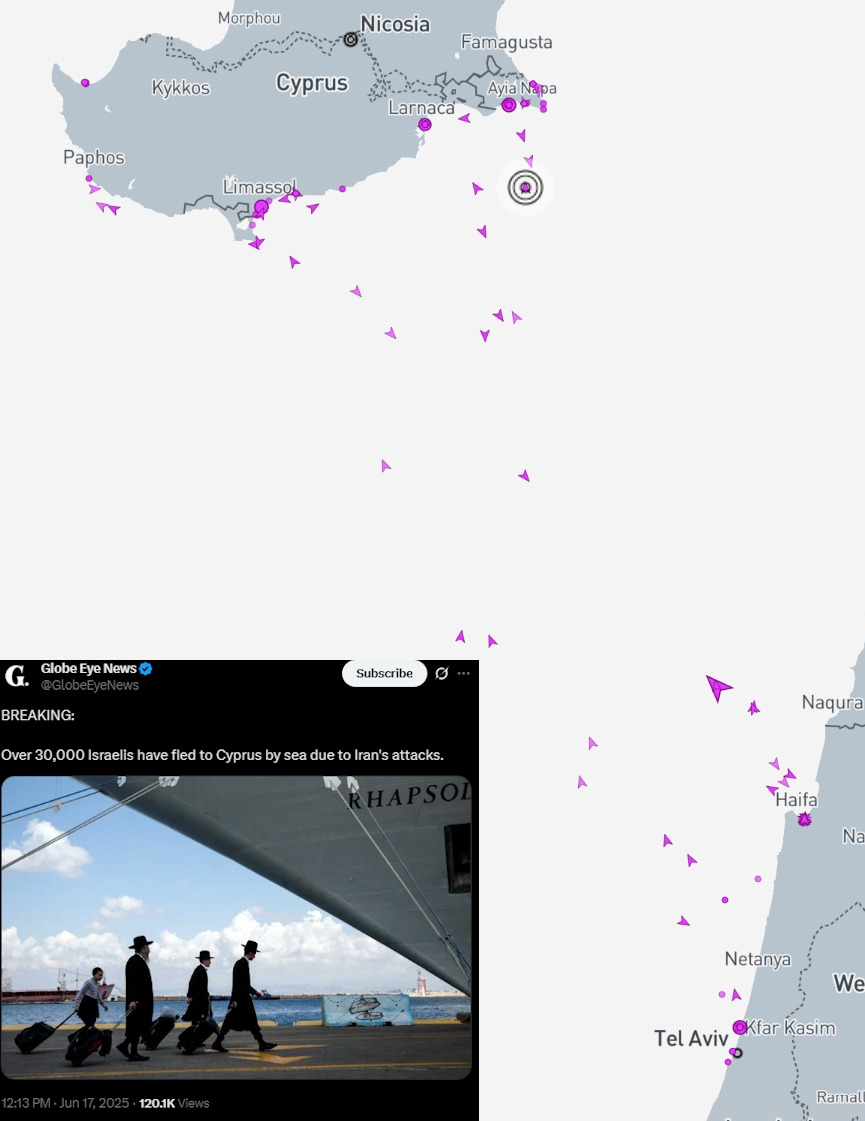Open the tweet photo of men with luggage
Viewport: 865px width, 1121px height.
236,927
